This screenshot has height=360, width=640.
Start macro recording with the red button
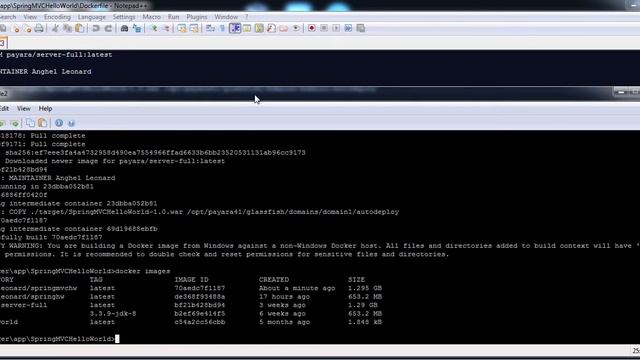tap(311, 28)
